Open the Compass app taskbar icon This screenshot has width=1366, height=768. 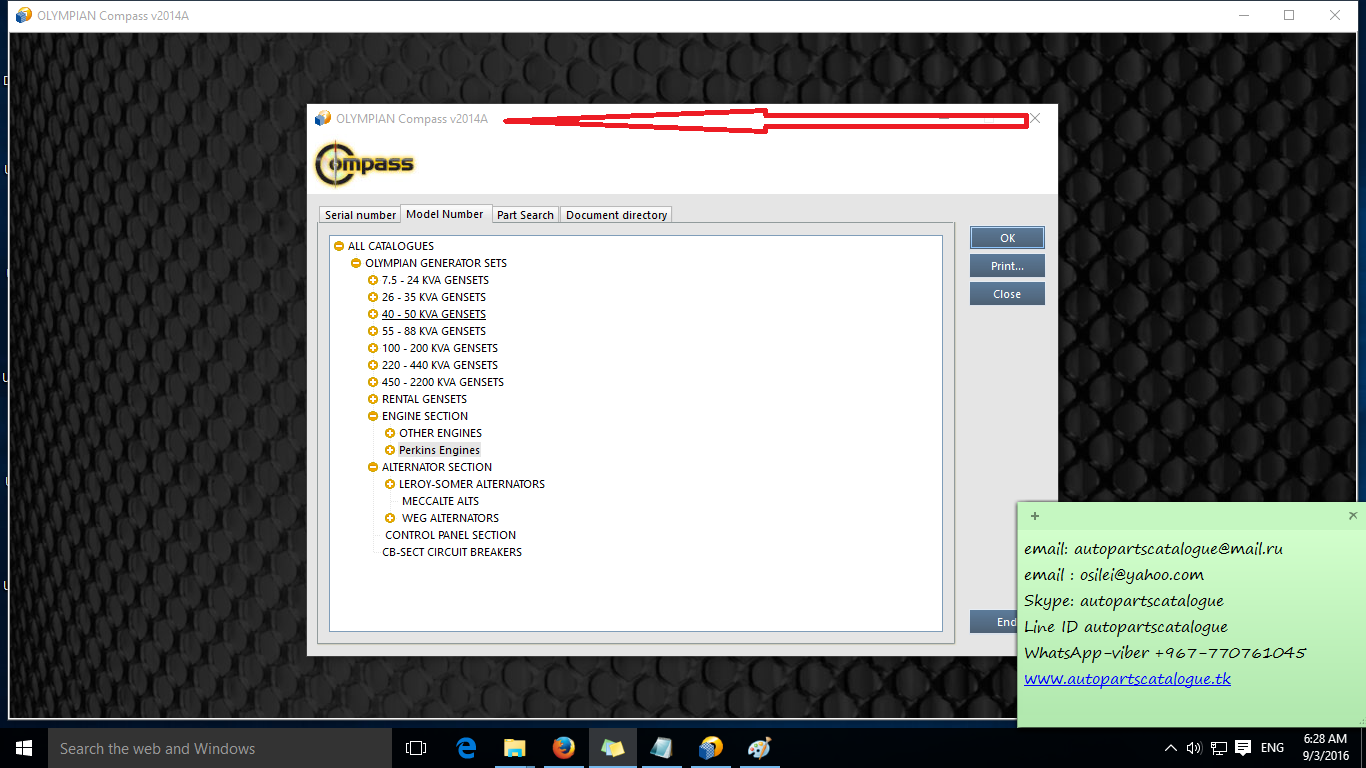[710, 748]
